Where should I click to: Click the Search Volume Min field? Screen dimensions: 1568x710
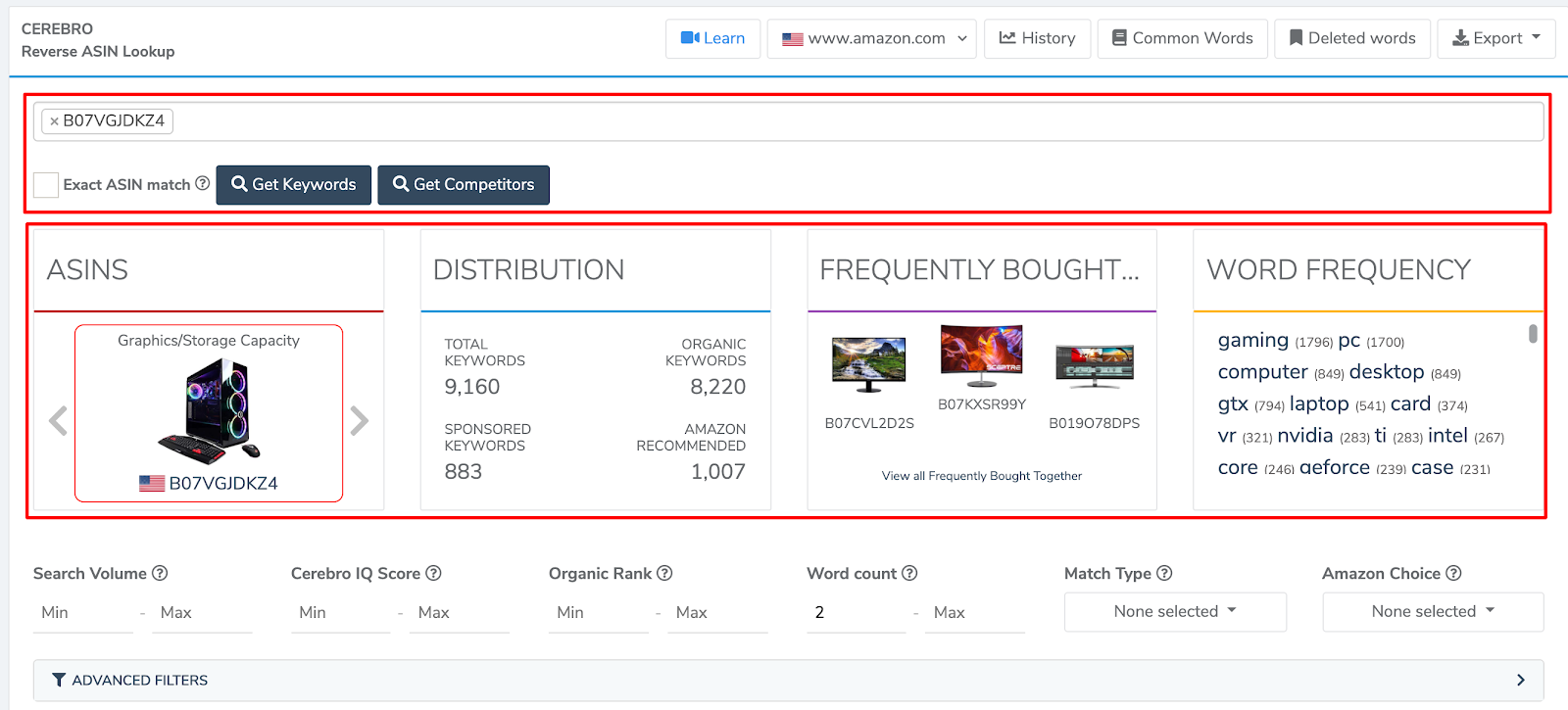83,613
